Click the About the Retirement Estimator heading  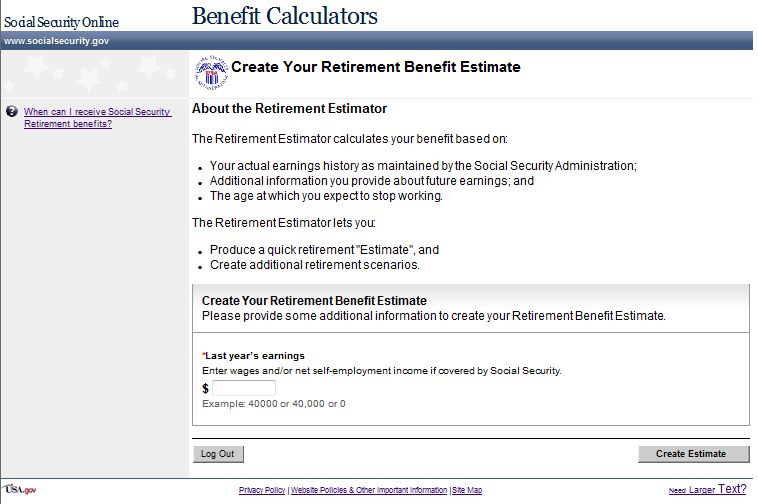click(x=289, y=108)
